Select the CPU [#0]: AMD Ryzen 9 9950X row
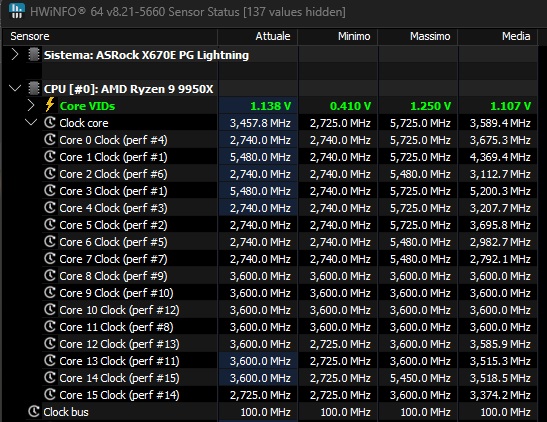This screenshot has height=422, width=547. (x=128, y=89)
